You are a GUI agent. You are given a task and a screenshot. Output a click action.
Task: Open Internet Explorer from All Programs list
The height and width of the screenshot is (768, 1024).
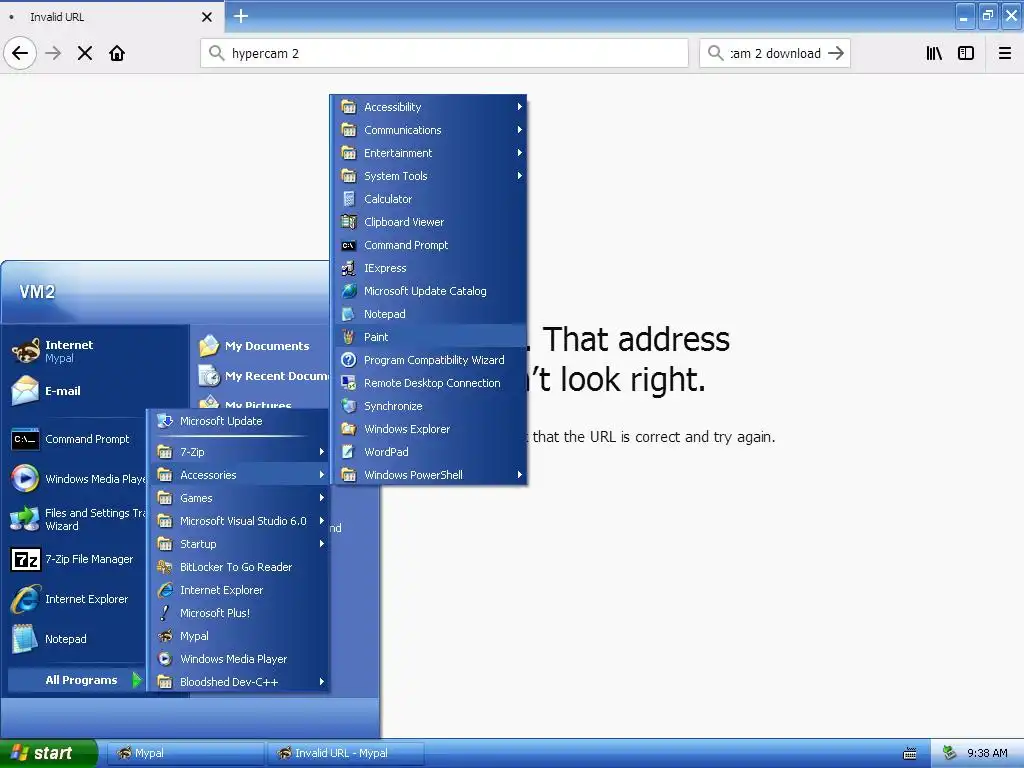point(239,590)
